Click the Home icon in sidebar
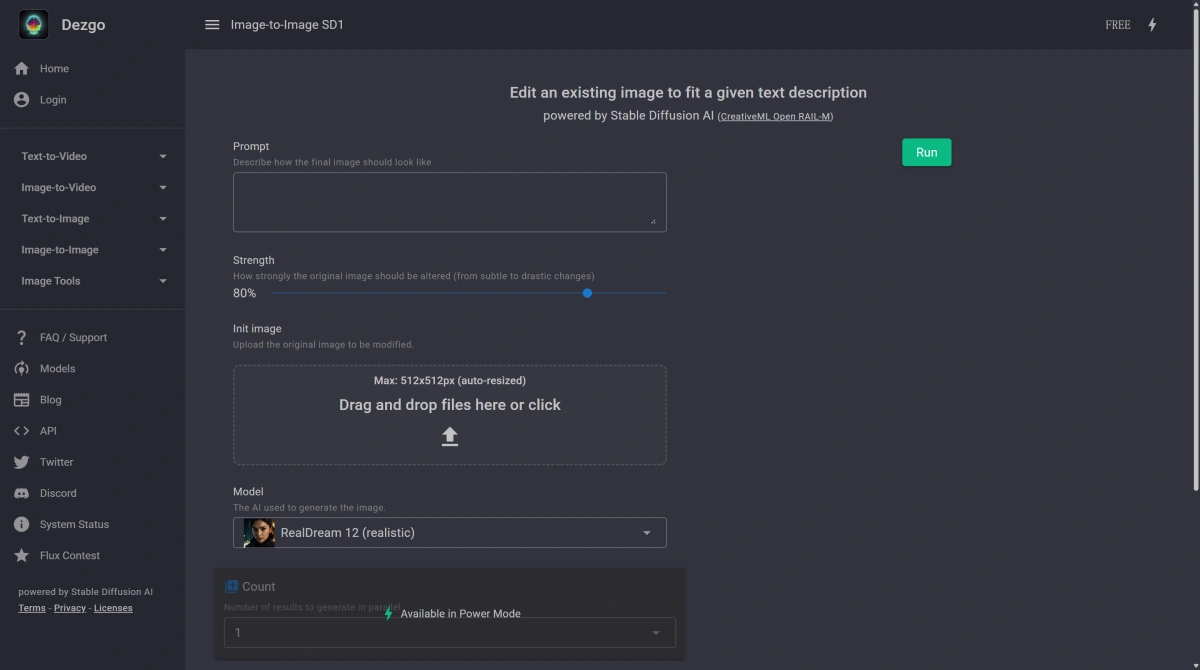Screen dimensions: 1200x670 21,69
